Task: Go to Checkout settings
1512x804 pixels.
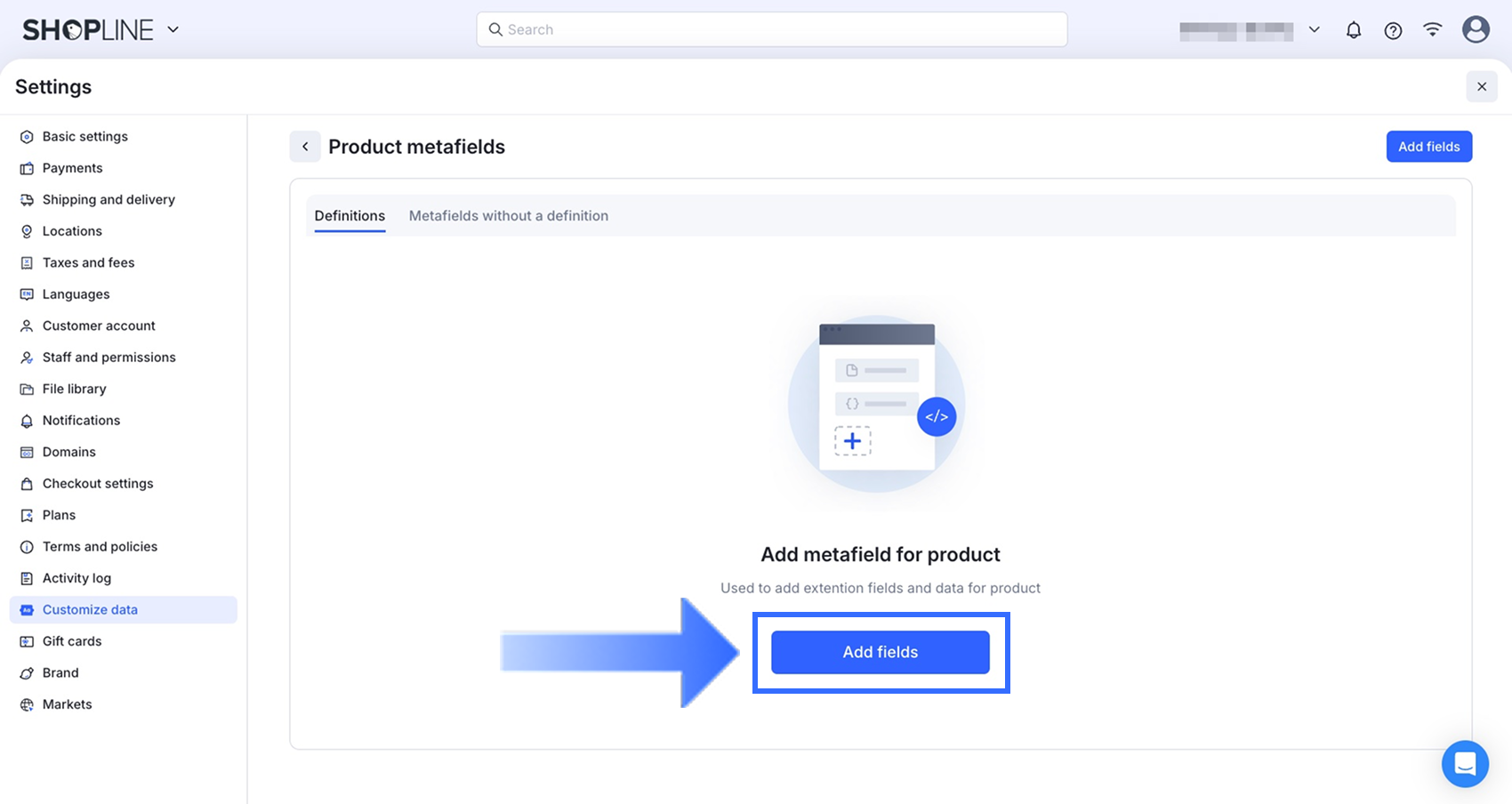Action: click(x=98, y=484)
